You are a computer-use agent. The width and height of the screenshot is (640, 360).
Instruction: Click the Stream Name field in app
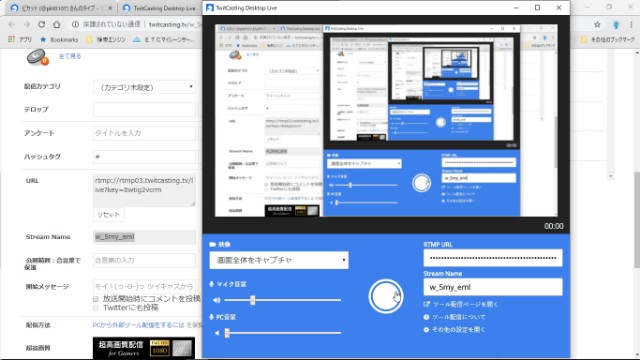pyautogui.click(x=493, y=287)
